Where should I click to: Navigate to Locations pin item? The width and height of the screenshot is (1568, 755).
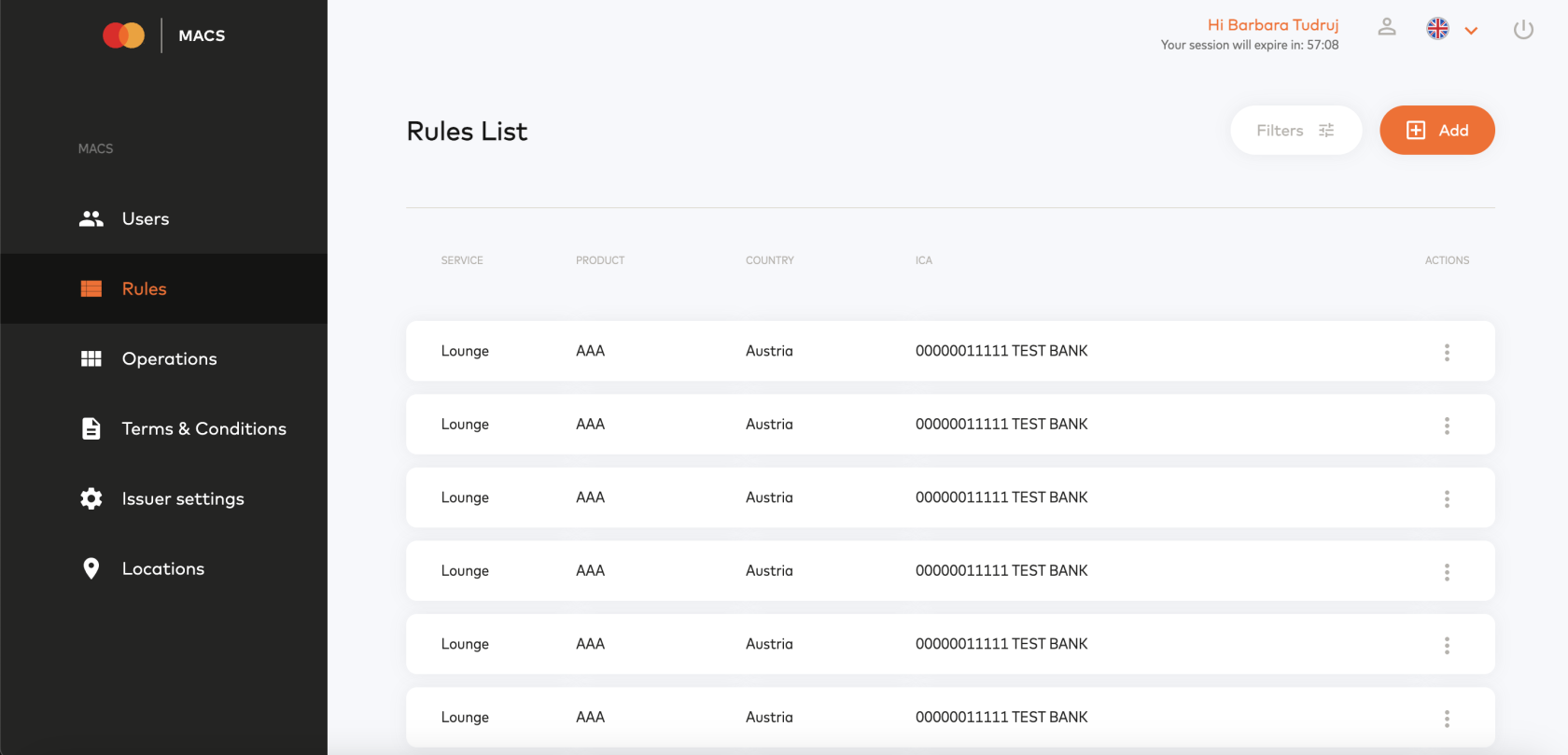click(162, 569)
